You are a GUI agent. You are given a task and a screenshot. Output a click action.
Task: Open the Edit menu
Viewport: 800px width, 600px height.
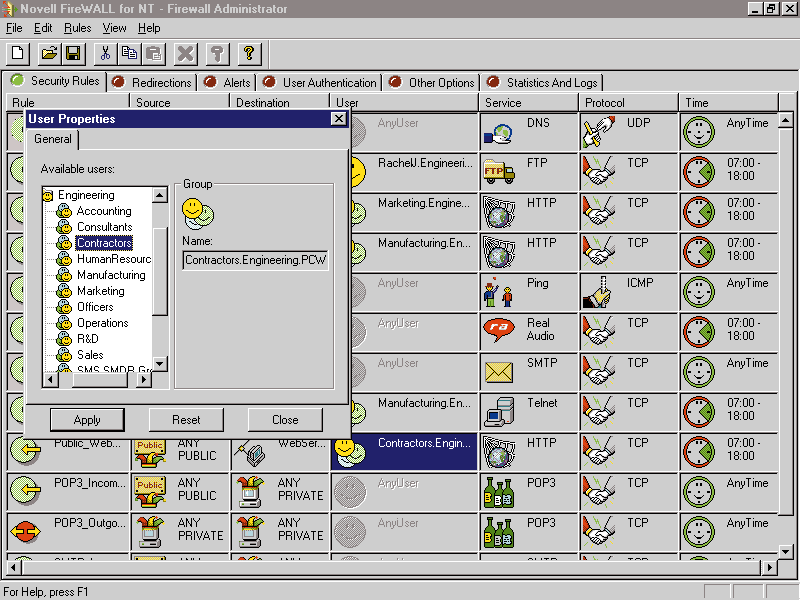click(43, 28)
